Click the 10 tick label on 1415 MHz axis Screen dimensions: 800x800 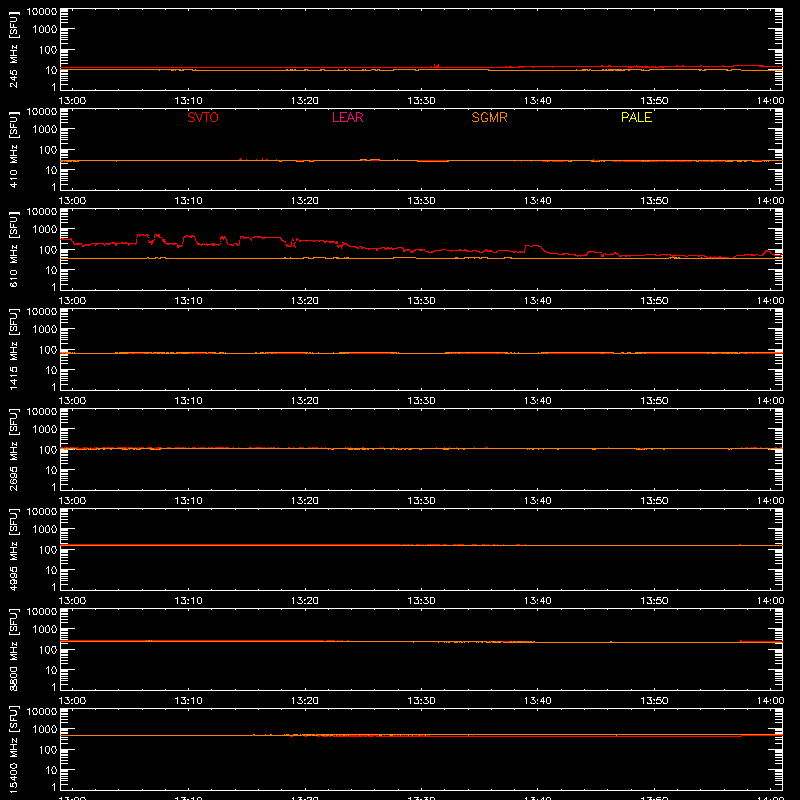coord(51,370)
